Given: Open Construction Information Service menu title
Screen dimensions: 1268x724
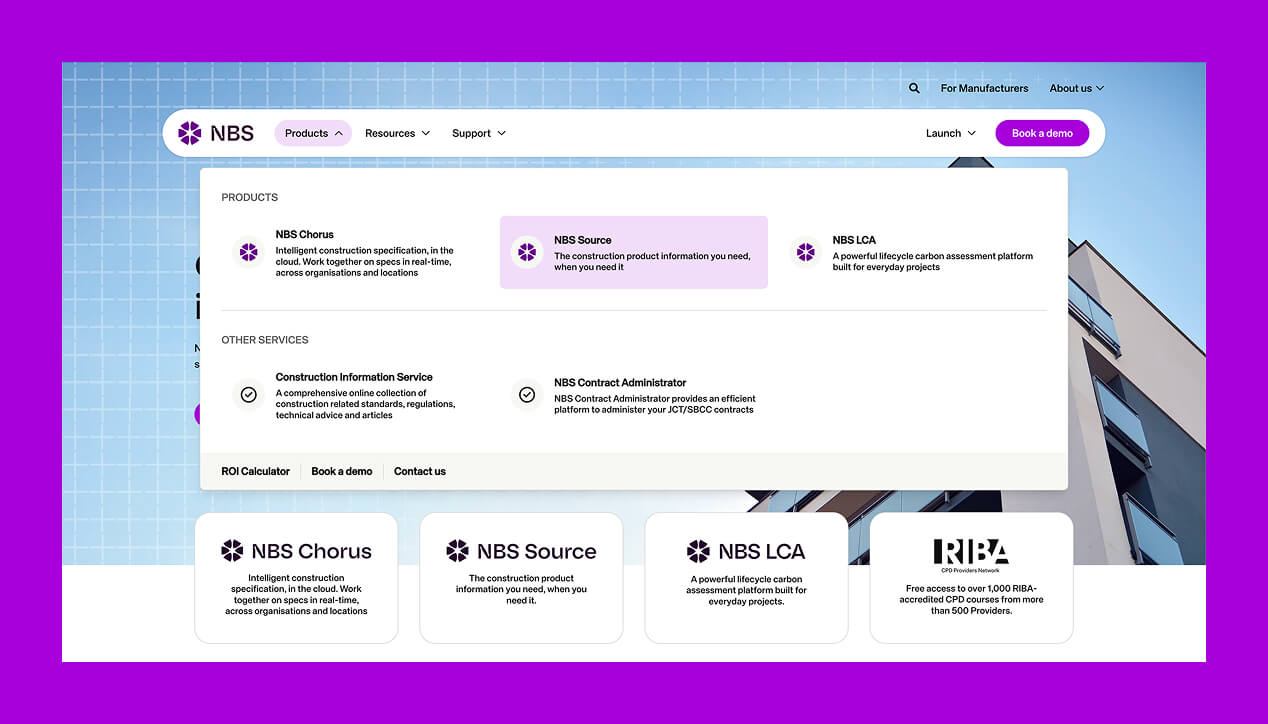Looking at the screenshot, I should [354, 377].
